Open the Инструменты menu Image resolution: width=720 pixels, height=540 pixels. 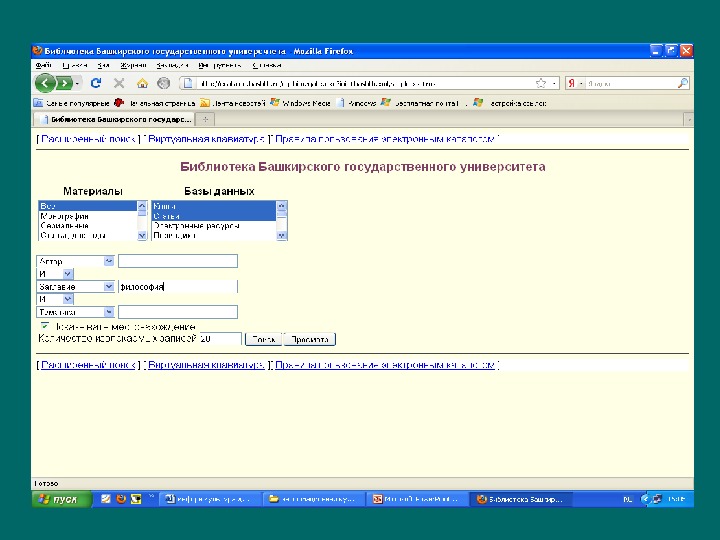point(219,65)
